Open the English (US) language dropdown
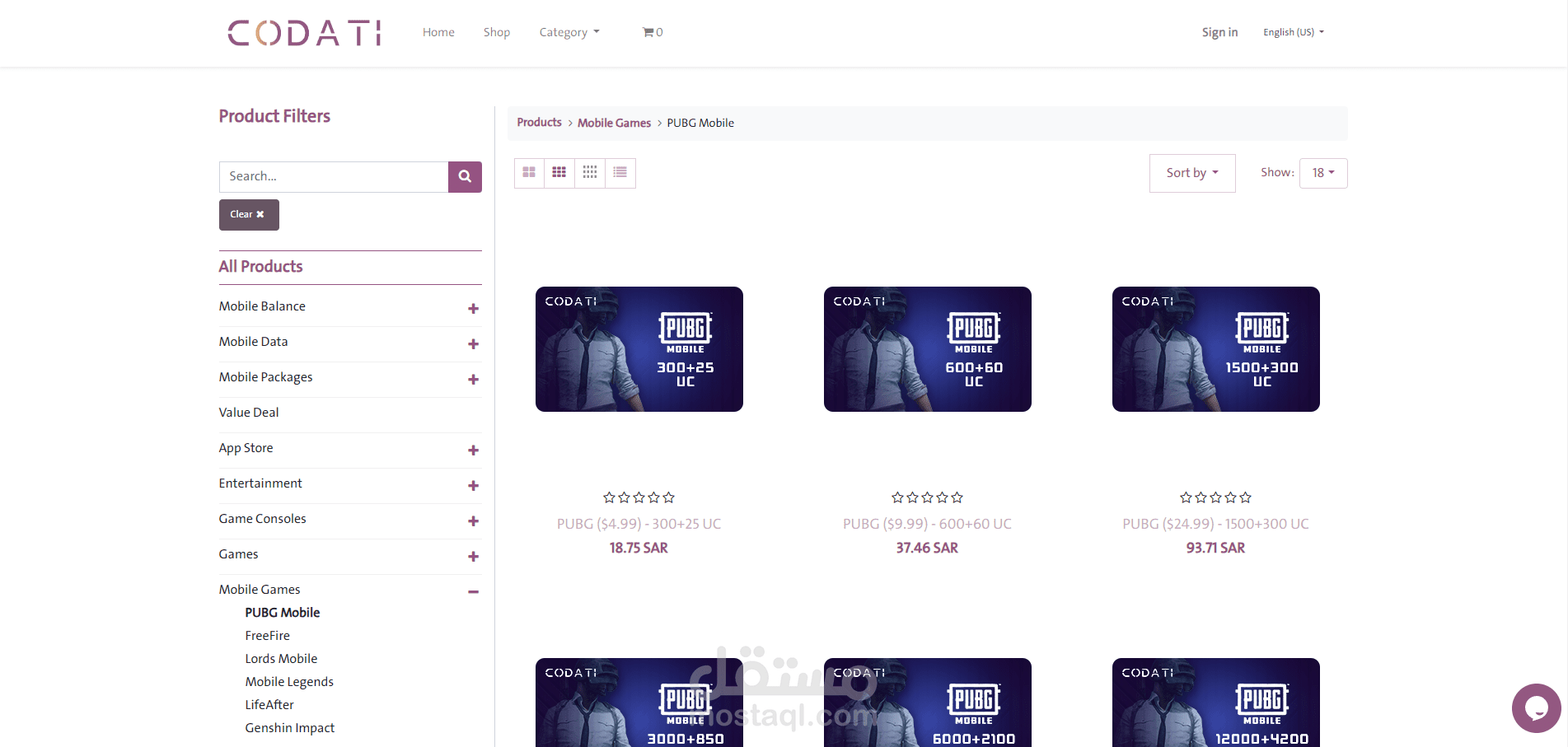 pyautogui.click(x=1294, y=32)
